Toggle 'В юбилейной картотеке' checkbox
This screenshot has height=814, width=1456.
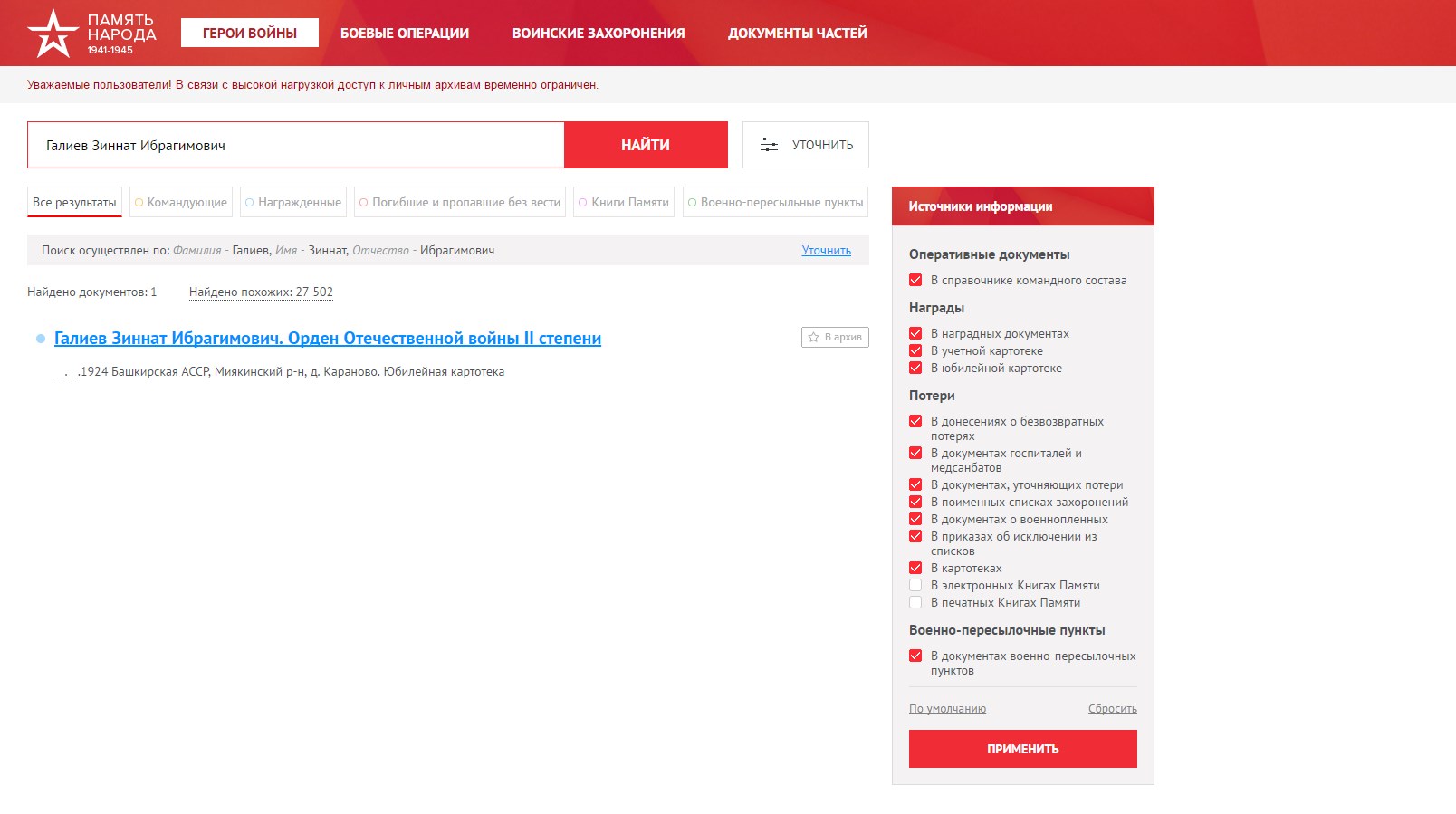click(x=915, y=368)
